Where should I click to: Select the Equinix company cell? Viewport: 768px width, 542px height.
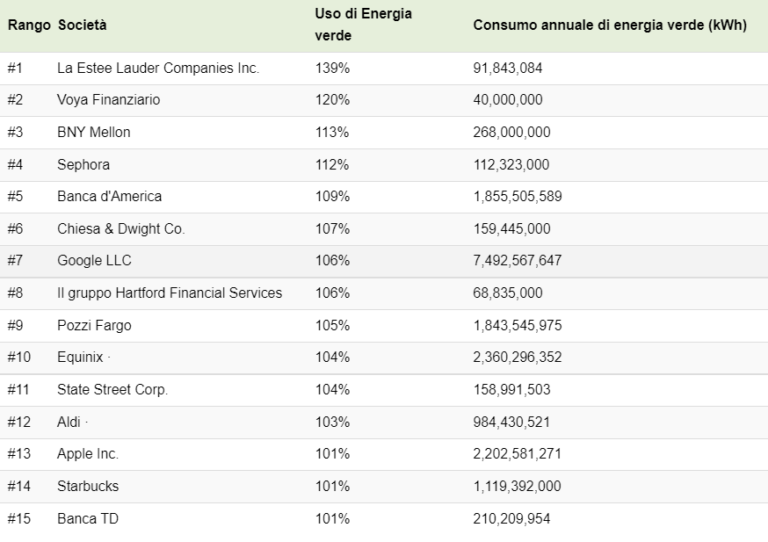point(80,357)
